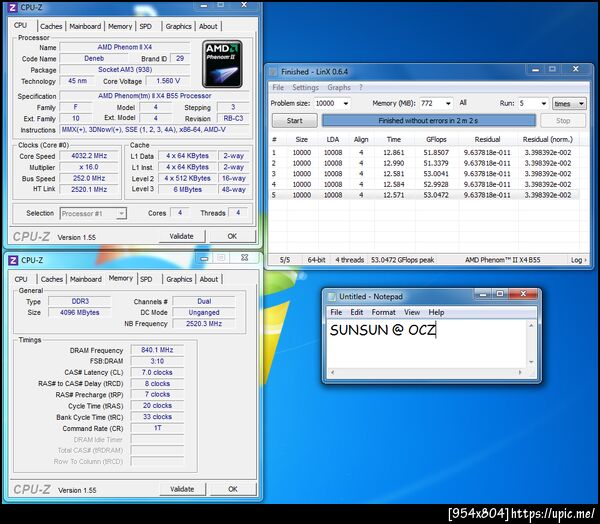Viewport: 600px width, 524px height.
Task: Click the Core Voltage value 1.560 V
Action: tap(168, 81)
